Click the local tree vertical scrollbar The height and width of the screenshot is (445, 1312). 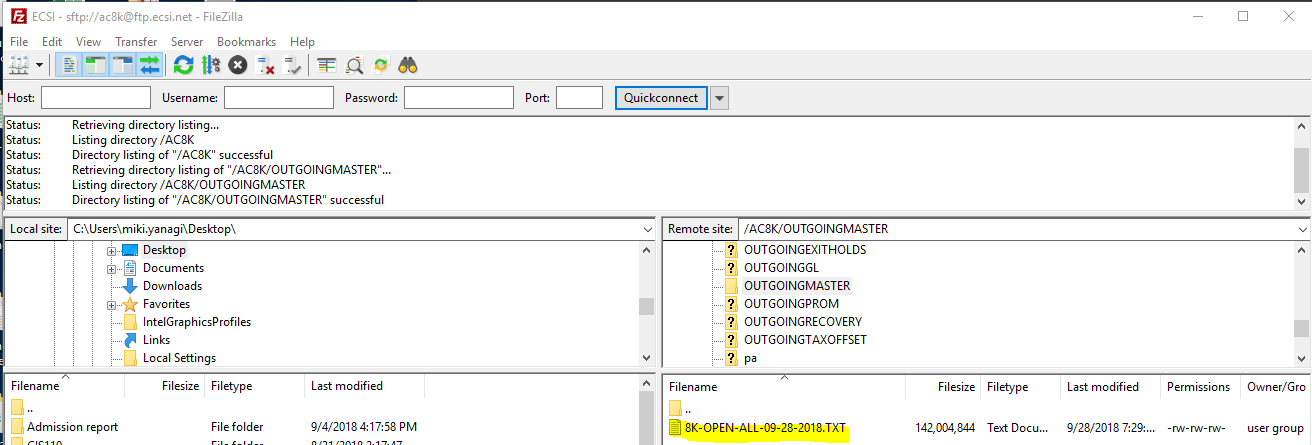[647, 304]
